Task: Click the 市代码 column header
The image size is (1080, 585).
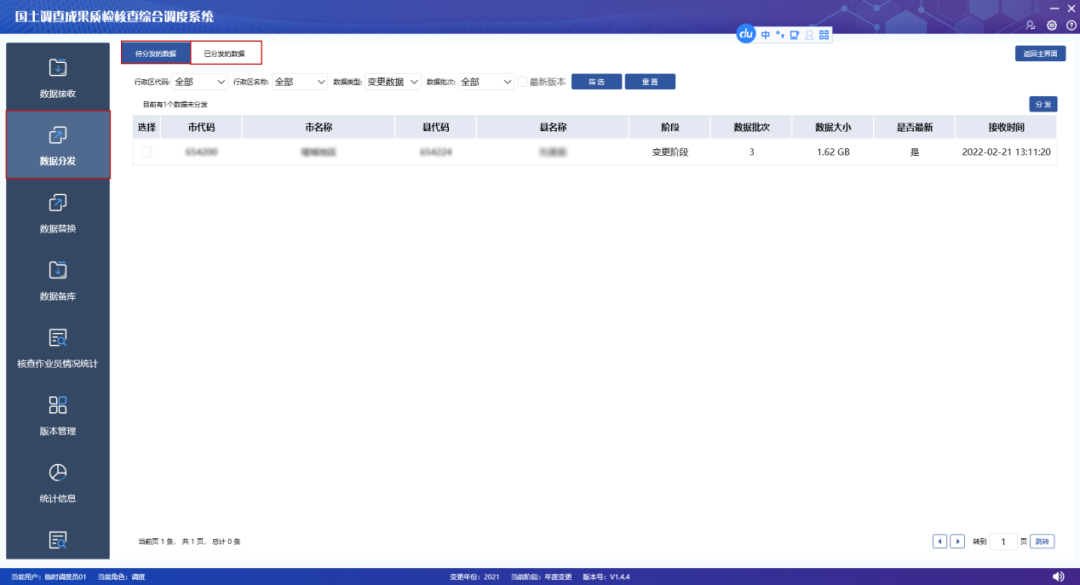Action: (x=201, y=127)
